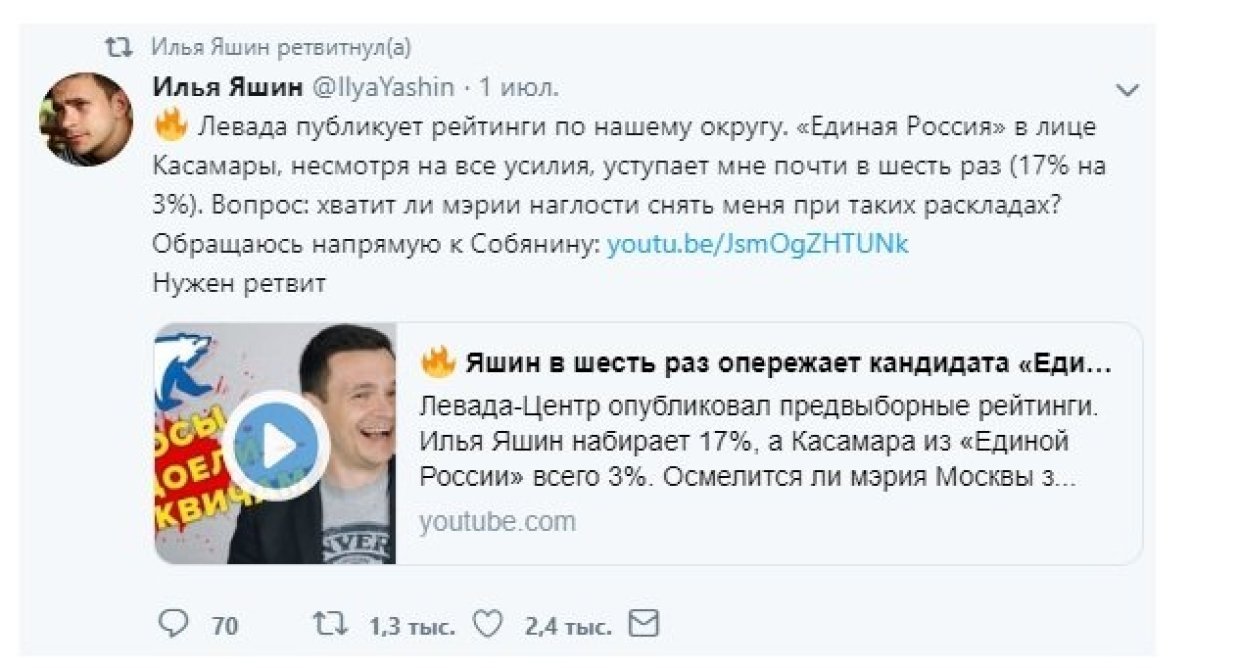This screenshot has width=1240, height=668.
Task: Click the youtube.com domain label in card
Action: pos(497,521)
